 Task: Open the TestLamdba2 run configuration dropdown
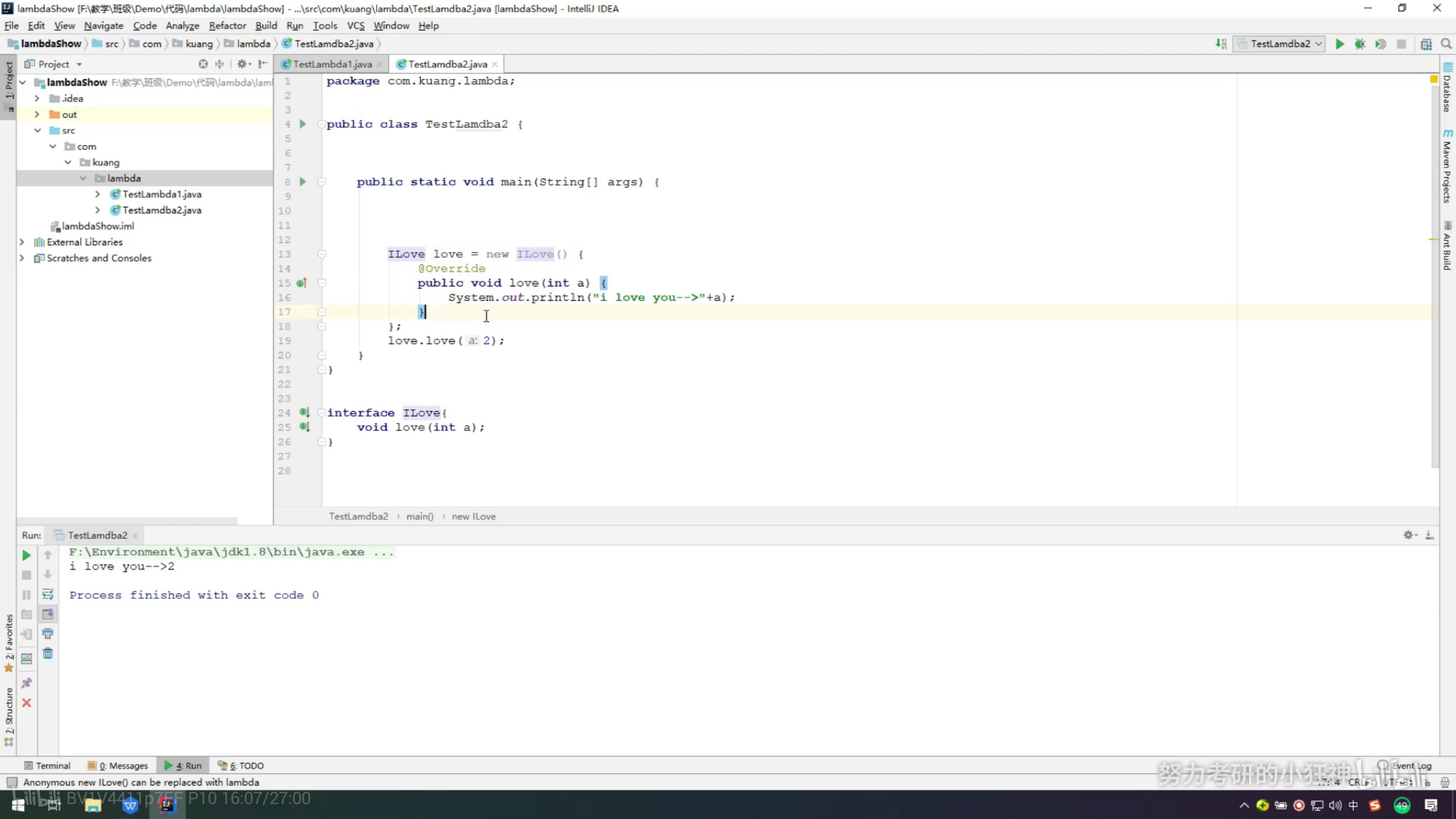pyautogui.click(x=1280, y=44)
